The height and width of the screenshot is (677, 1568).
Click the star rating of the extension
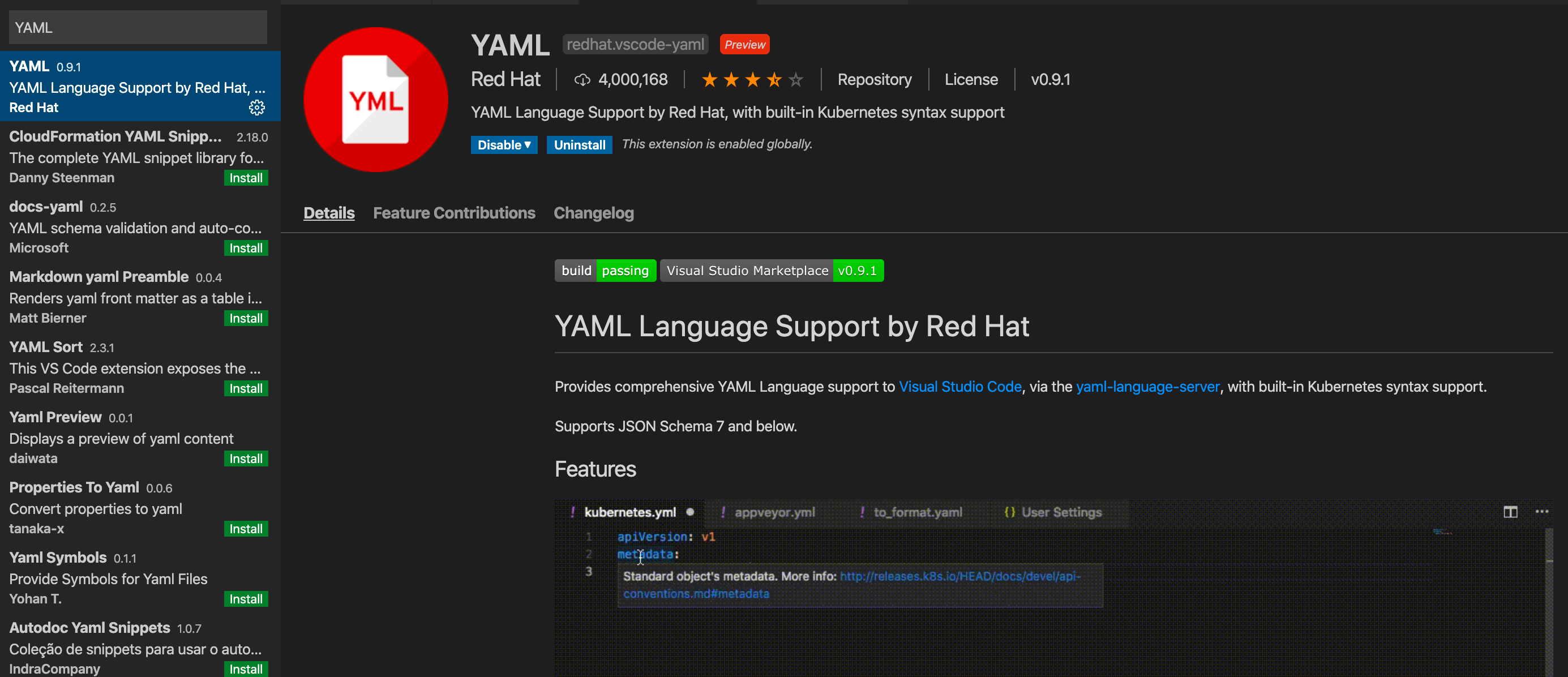pos(752,80)
